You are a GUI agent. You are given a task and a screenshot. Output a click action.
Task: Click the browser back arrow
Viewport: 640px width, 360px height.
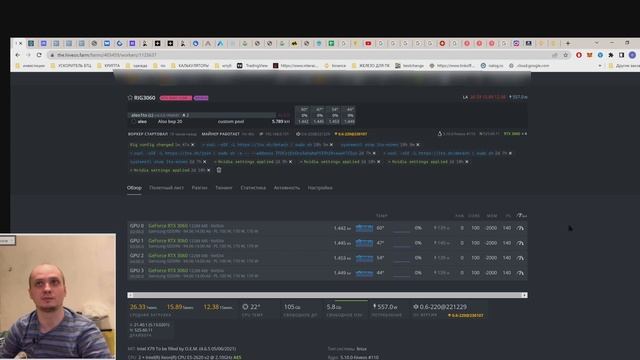coord(18,55)
